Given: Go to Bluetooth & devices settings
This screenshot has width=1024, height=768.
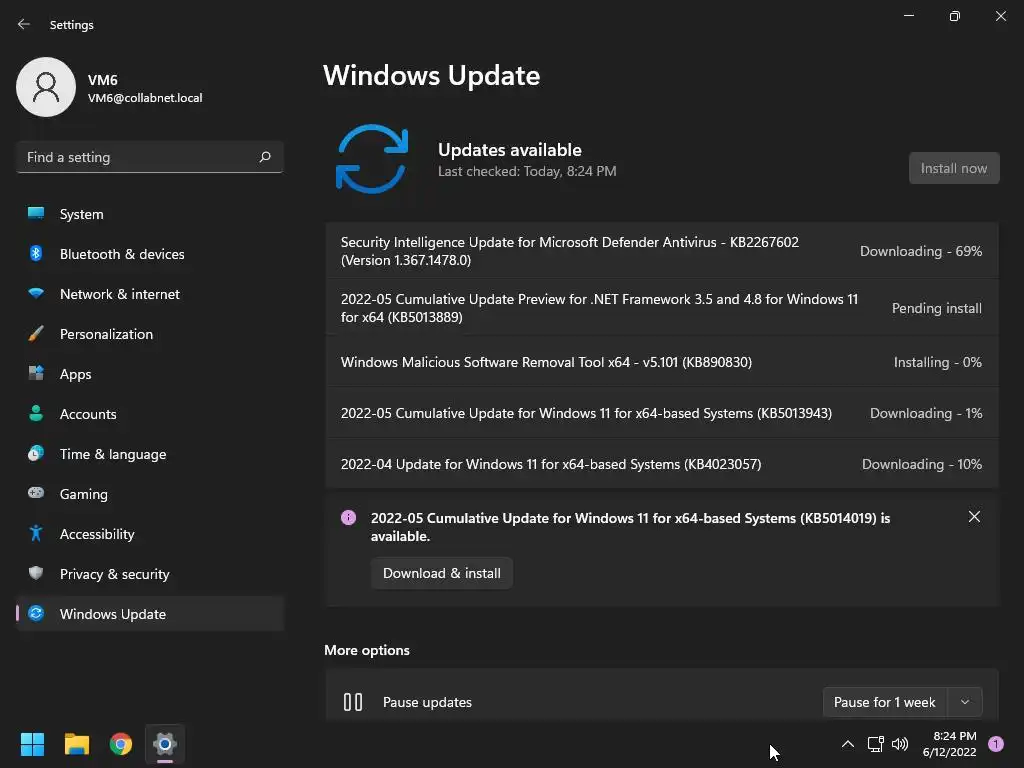Looking at the screenshot, I should tap(150, 254).
